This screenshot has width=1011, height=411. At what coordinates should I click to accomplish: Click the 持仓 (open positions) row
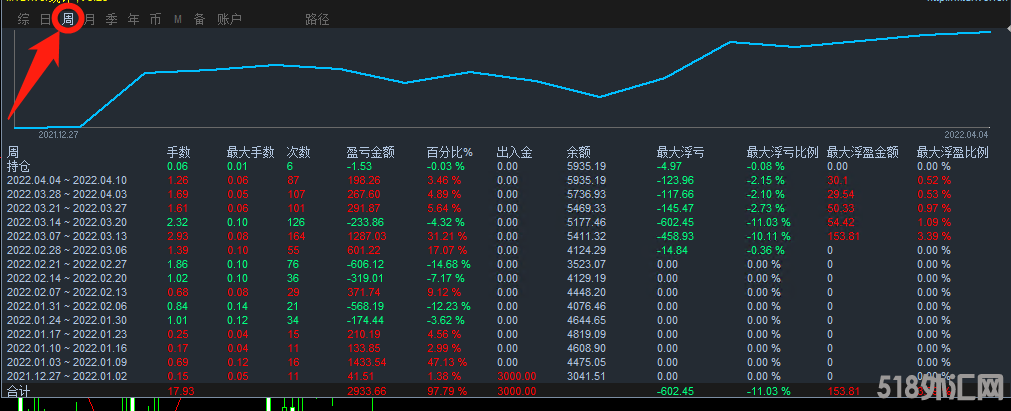point(19,166)
